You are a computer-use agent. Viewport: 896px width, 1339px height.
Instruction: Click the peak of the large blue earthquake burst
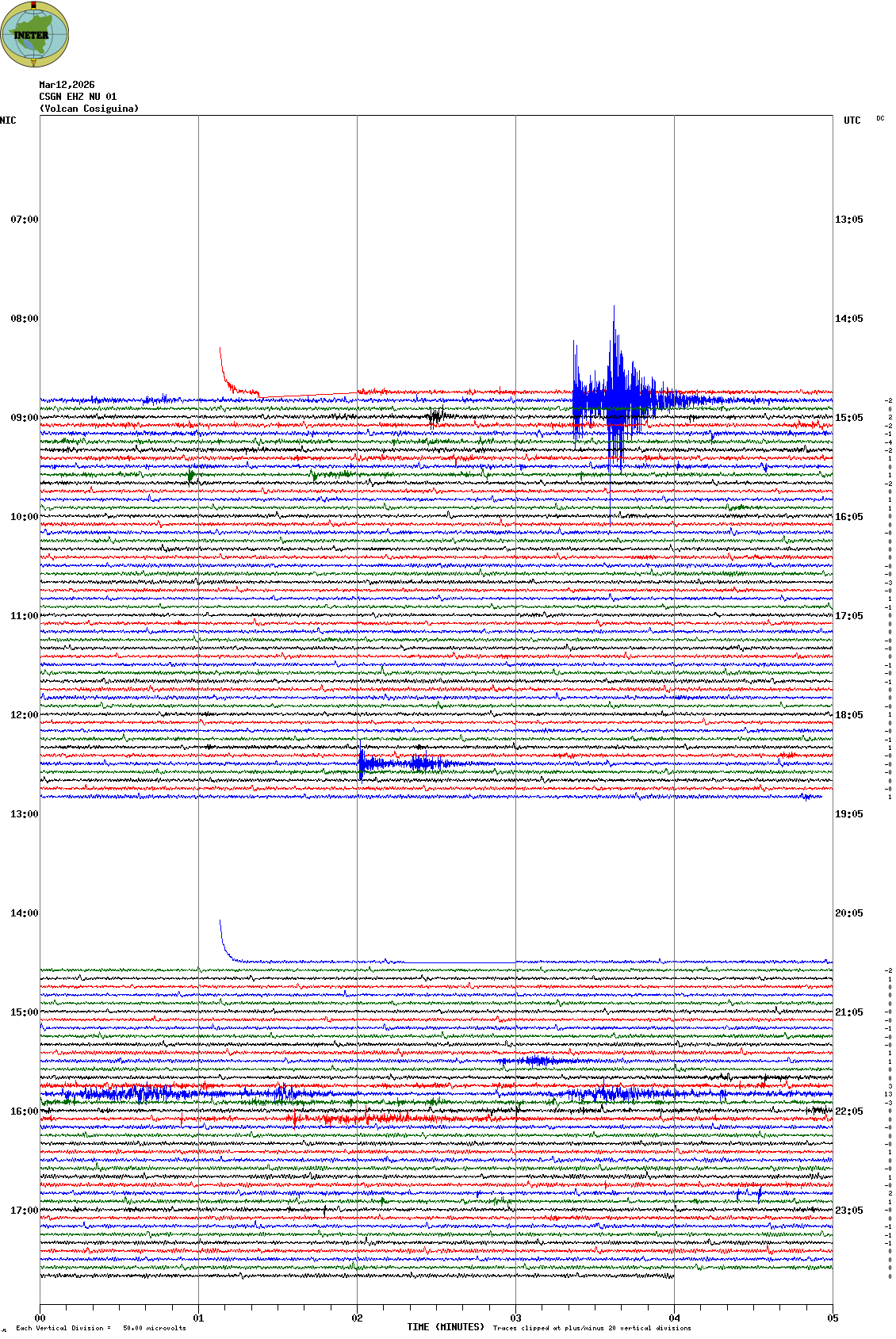click(614, 309)
